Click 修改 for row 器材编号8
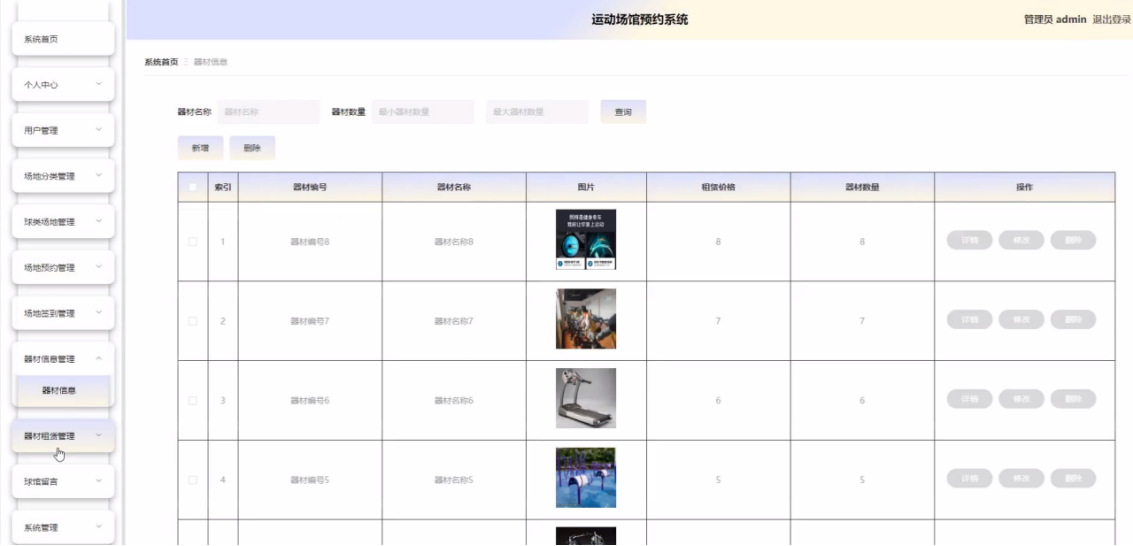Screen dimensions: 1133x546 1022,240
